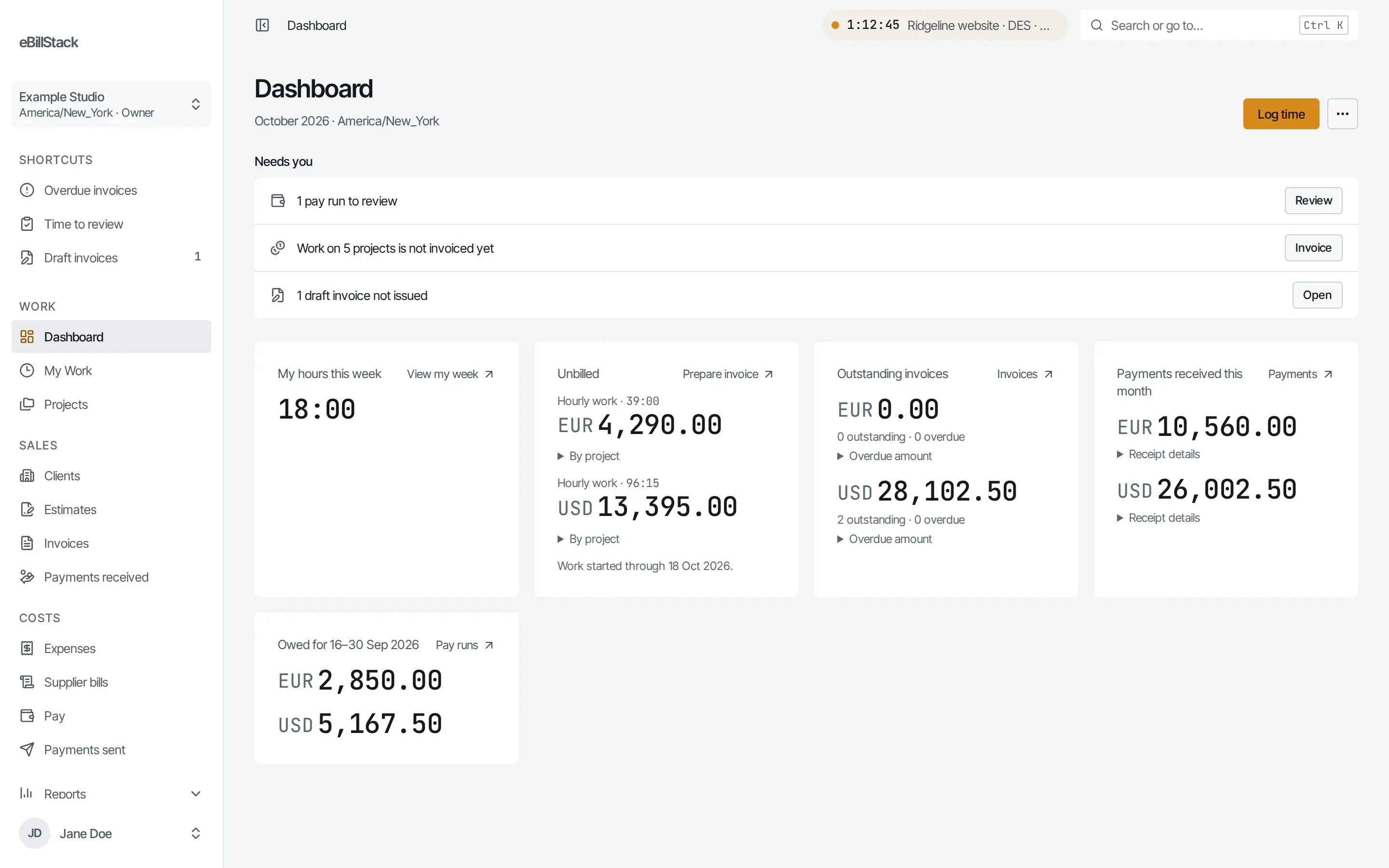Expand Overdue amount under USD 28,102.50
Viewport: 1389px width, 868px height.
click(885, 539)
